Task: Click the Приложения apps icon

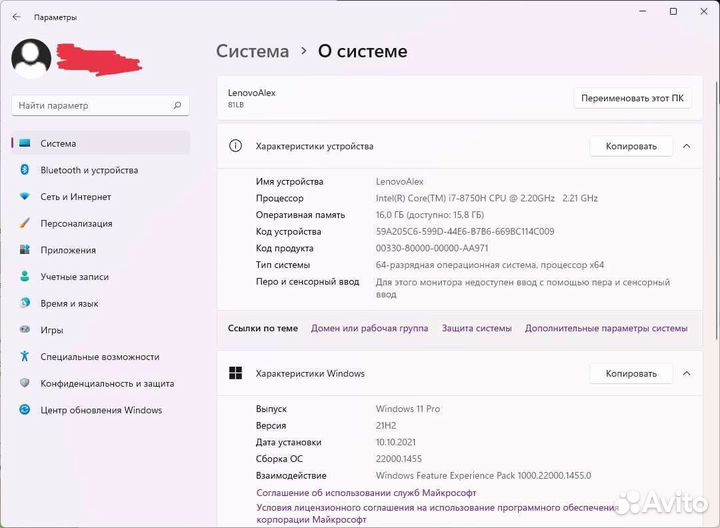Action: 25,250
